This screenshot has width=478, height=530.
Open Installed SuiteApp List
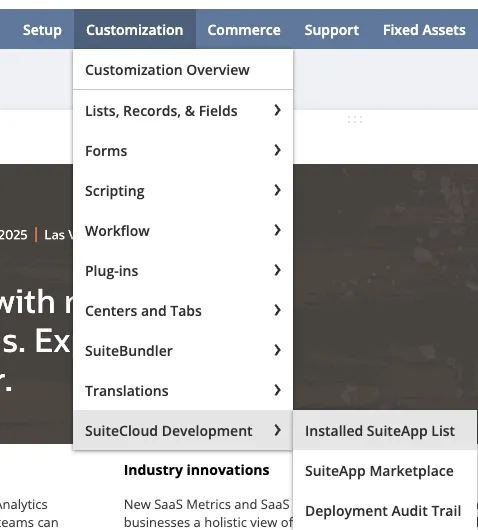[x=385, y=431]
